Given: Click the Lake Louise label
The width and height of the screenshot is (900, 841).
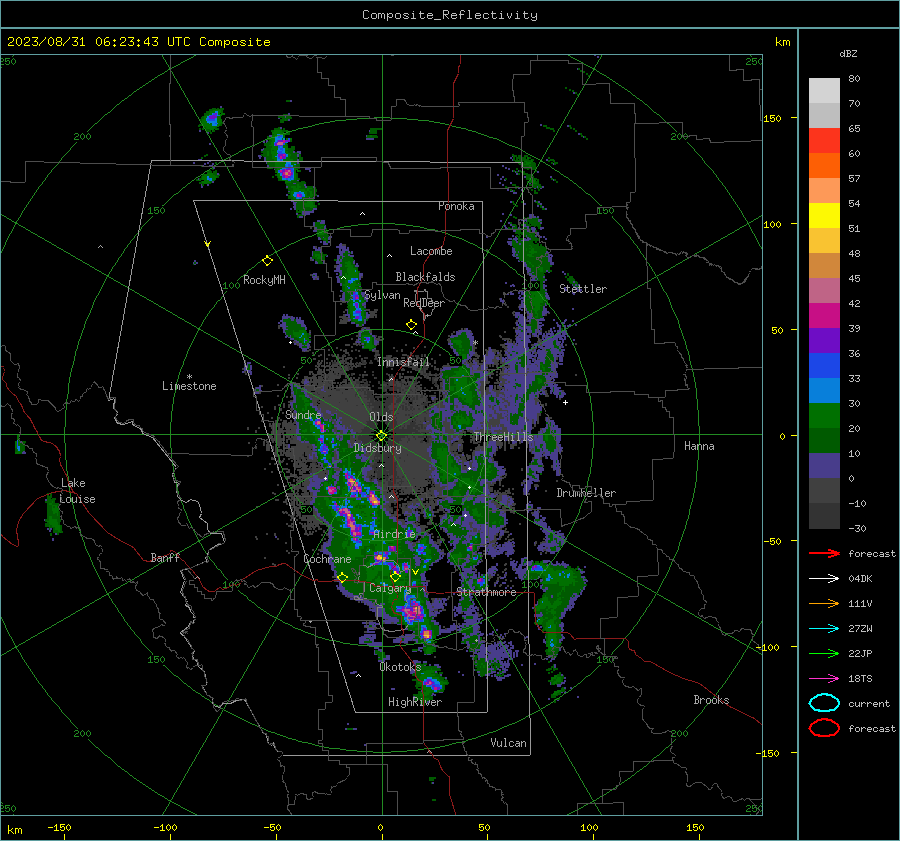Looking at the screenshot, I should coord(77,491).
